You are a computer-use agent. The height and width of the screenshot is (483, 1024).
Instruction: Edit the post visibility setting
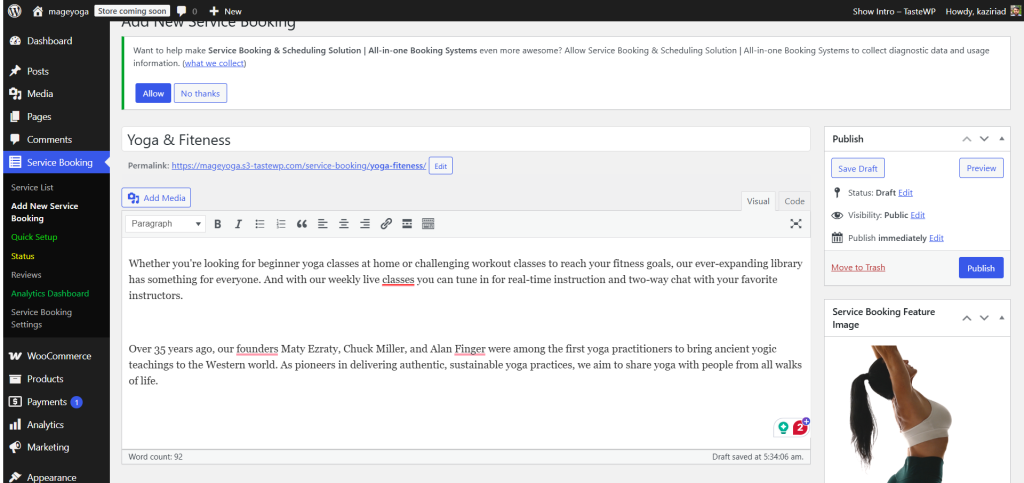(917, 215)
